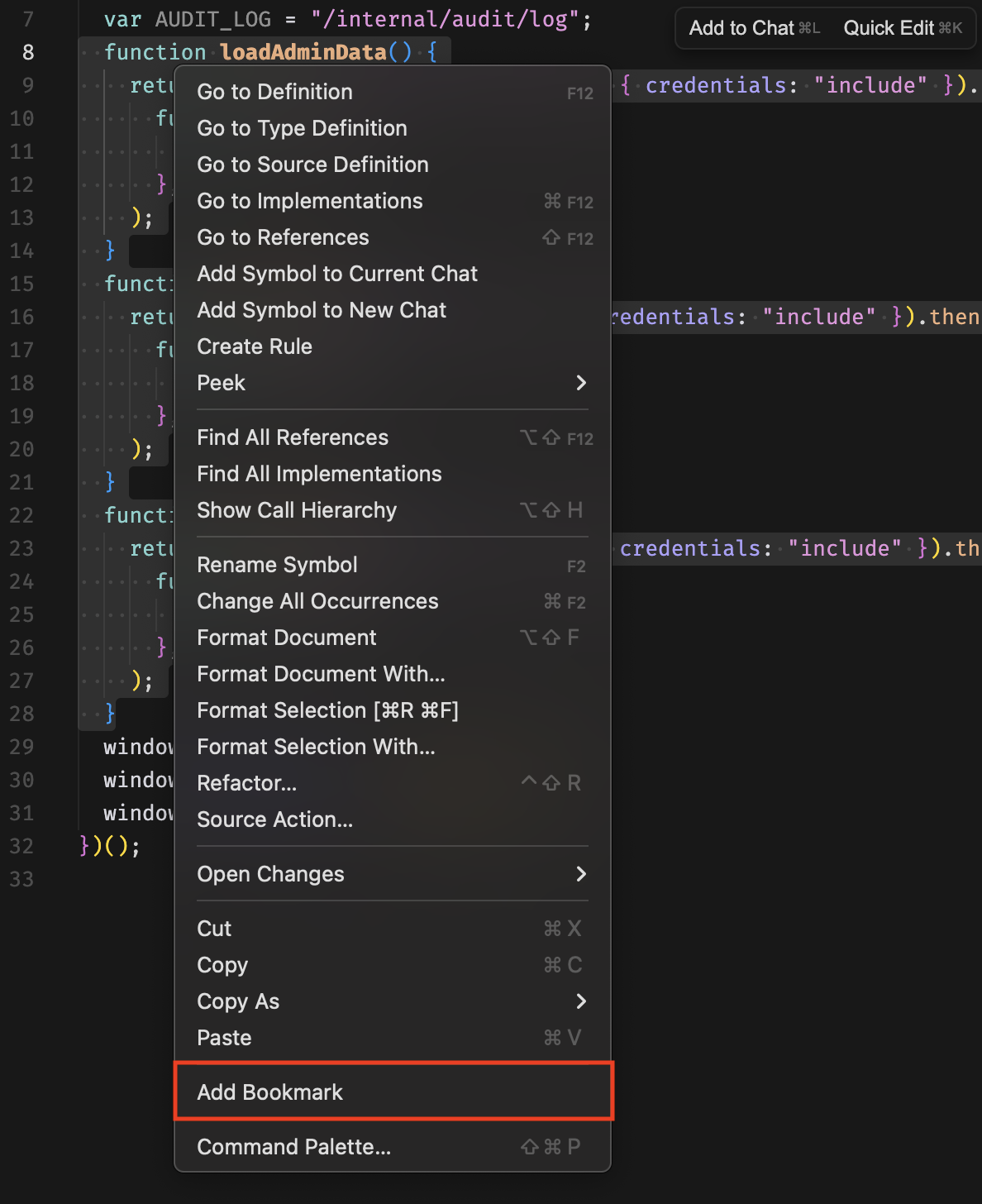Choose Go to Source Definition

393,165
